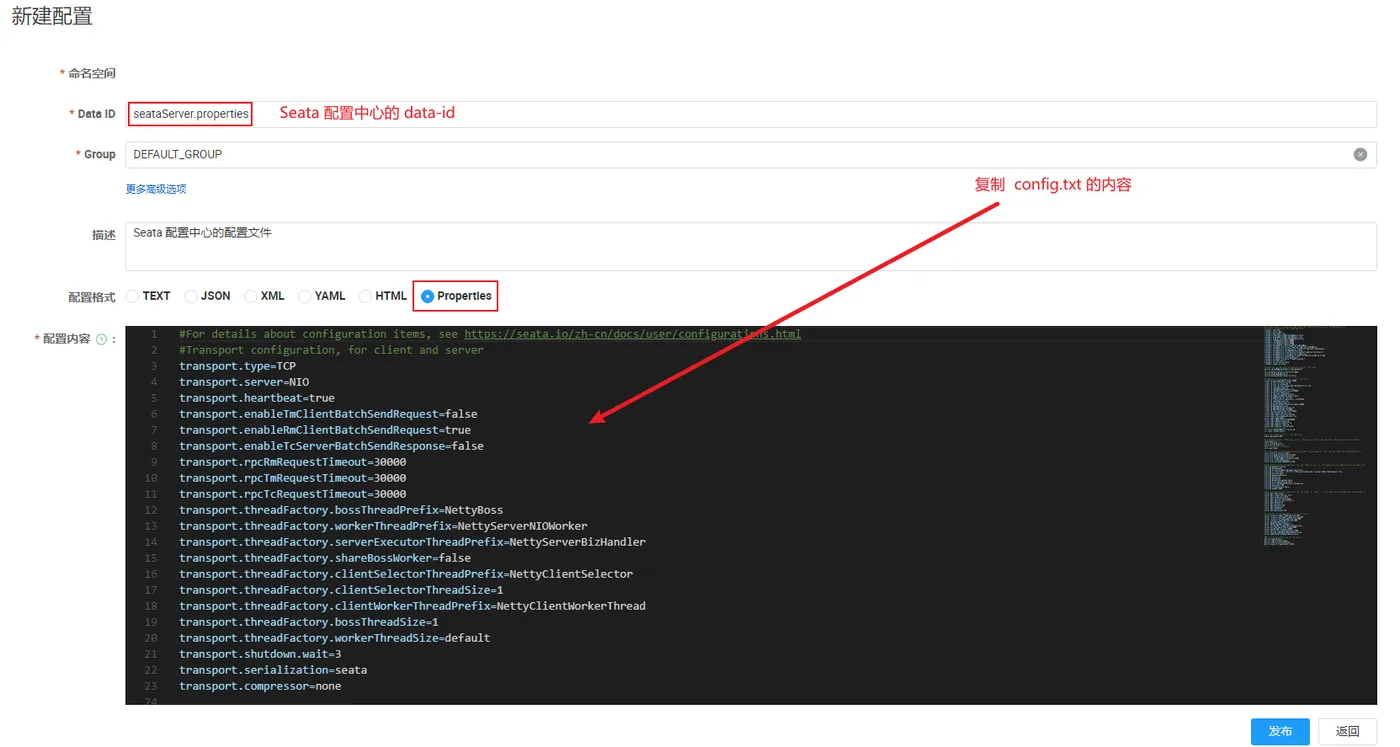The height and width of the screenshot is (747, 1400).
Task: Click line transport.serialization=seata
Action: pyautogui.click(x=273, y=670)
